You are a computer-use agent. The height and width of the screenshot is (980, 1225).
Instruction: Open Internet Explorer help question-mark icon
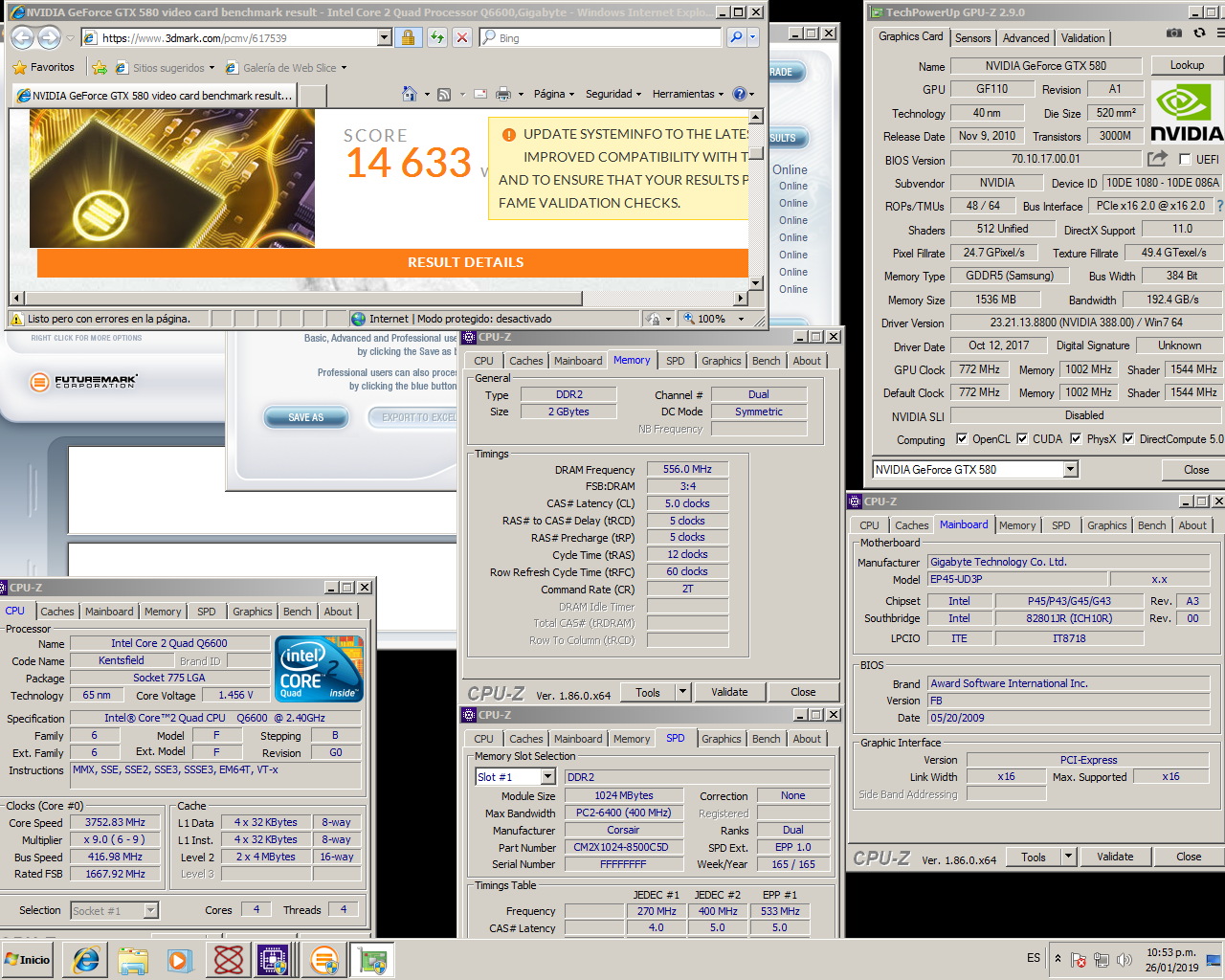(739, 94)
